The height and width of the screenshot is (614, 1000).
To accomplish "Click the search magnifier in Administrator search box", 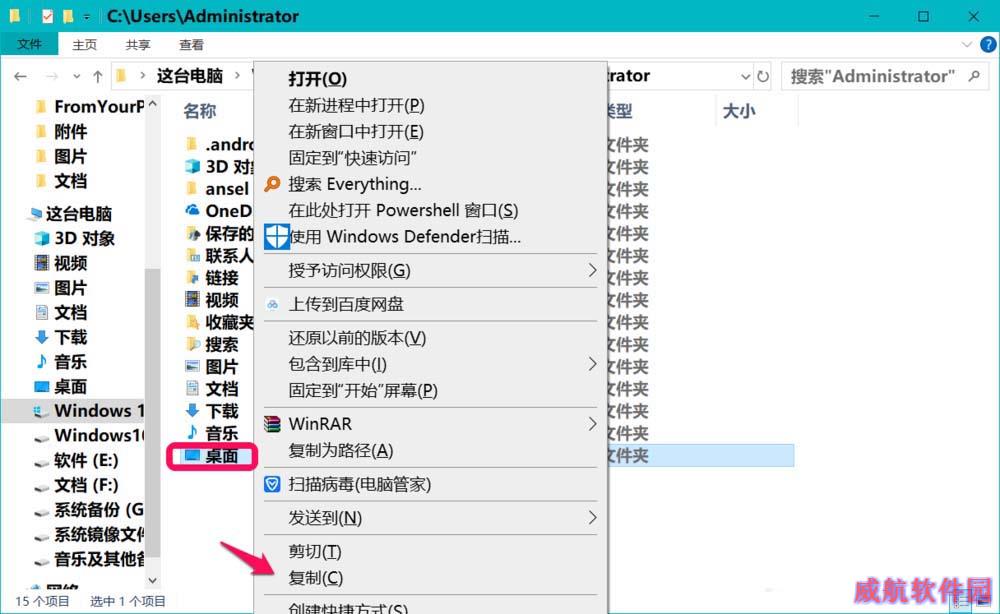I will click(974, 77).
